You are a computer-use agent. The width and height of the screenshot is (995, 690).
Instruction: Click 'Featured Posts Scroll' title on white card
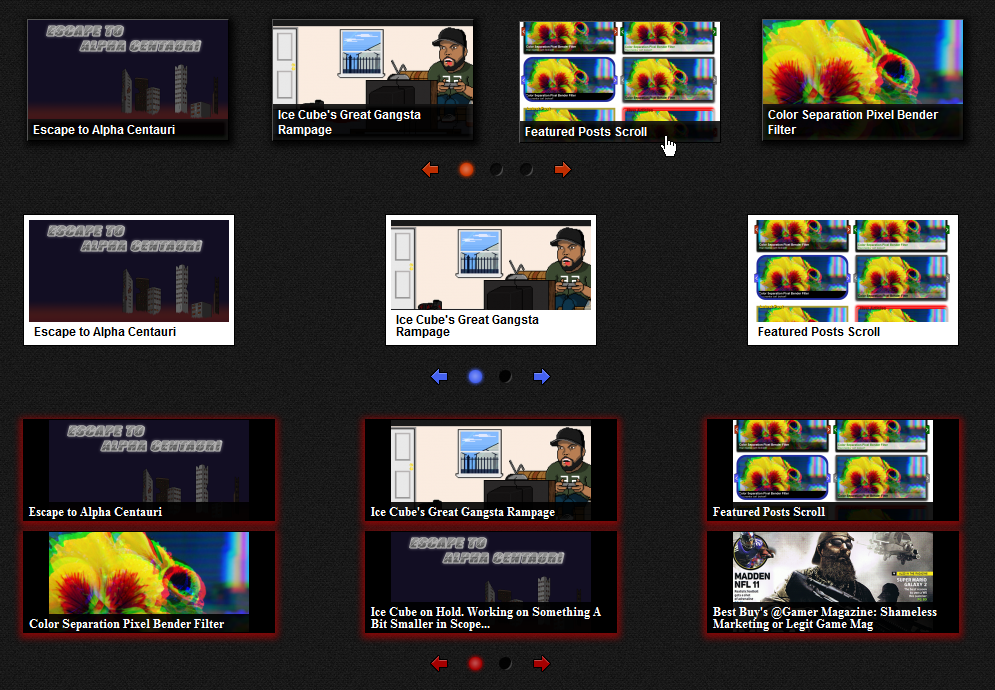(818, 332)
